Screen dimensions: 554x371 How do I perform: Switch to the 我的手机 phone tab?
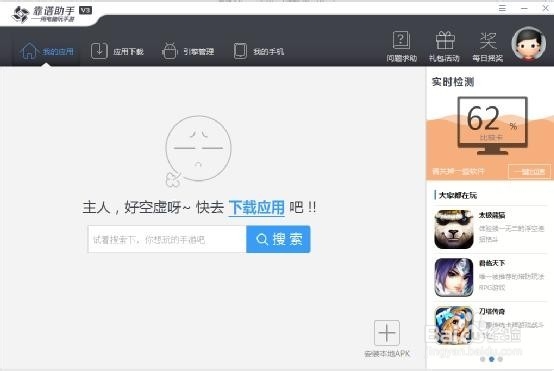tap(259, 52)
